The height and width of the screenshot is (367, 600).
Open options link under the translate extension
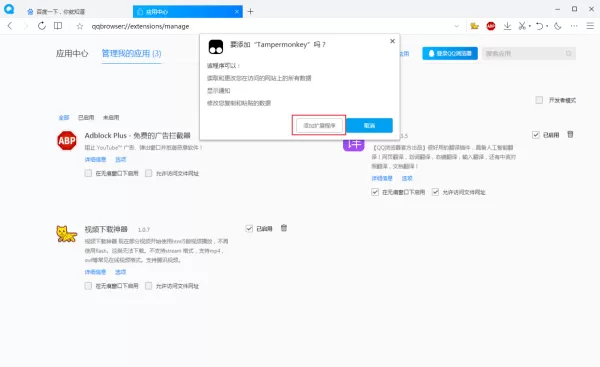click(407, 178)
